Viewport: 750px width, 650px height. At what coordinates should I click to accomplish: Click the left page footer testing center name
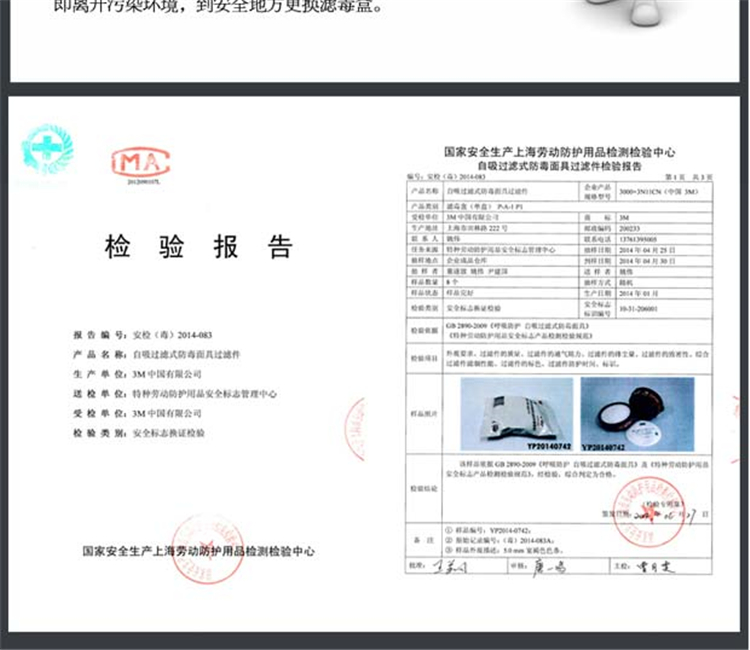point(198,551)
